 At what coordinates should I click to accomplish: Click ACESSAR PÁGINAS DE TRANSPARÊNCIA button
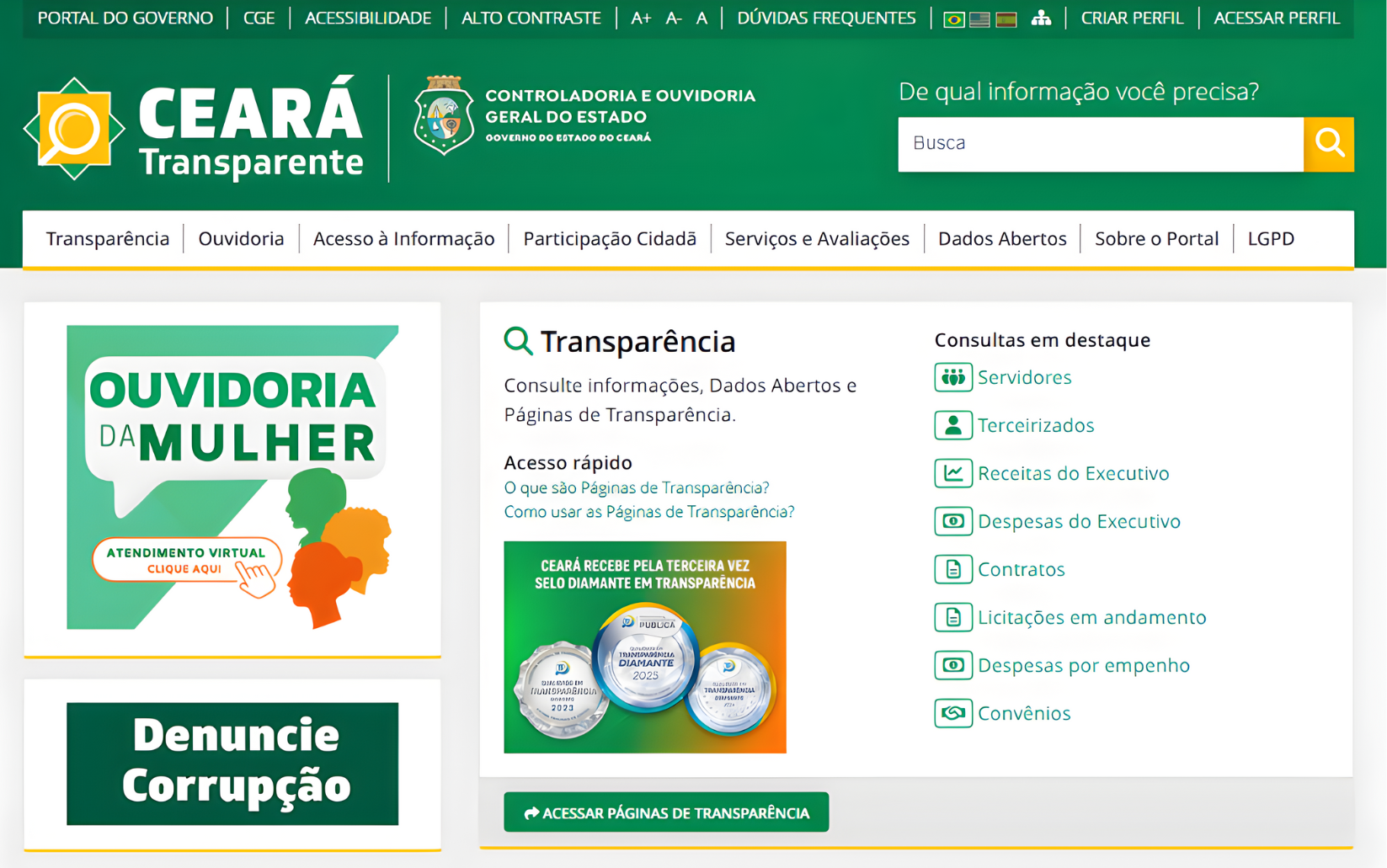[x=666, y=812]
